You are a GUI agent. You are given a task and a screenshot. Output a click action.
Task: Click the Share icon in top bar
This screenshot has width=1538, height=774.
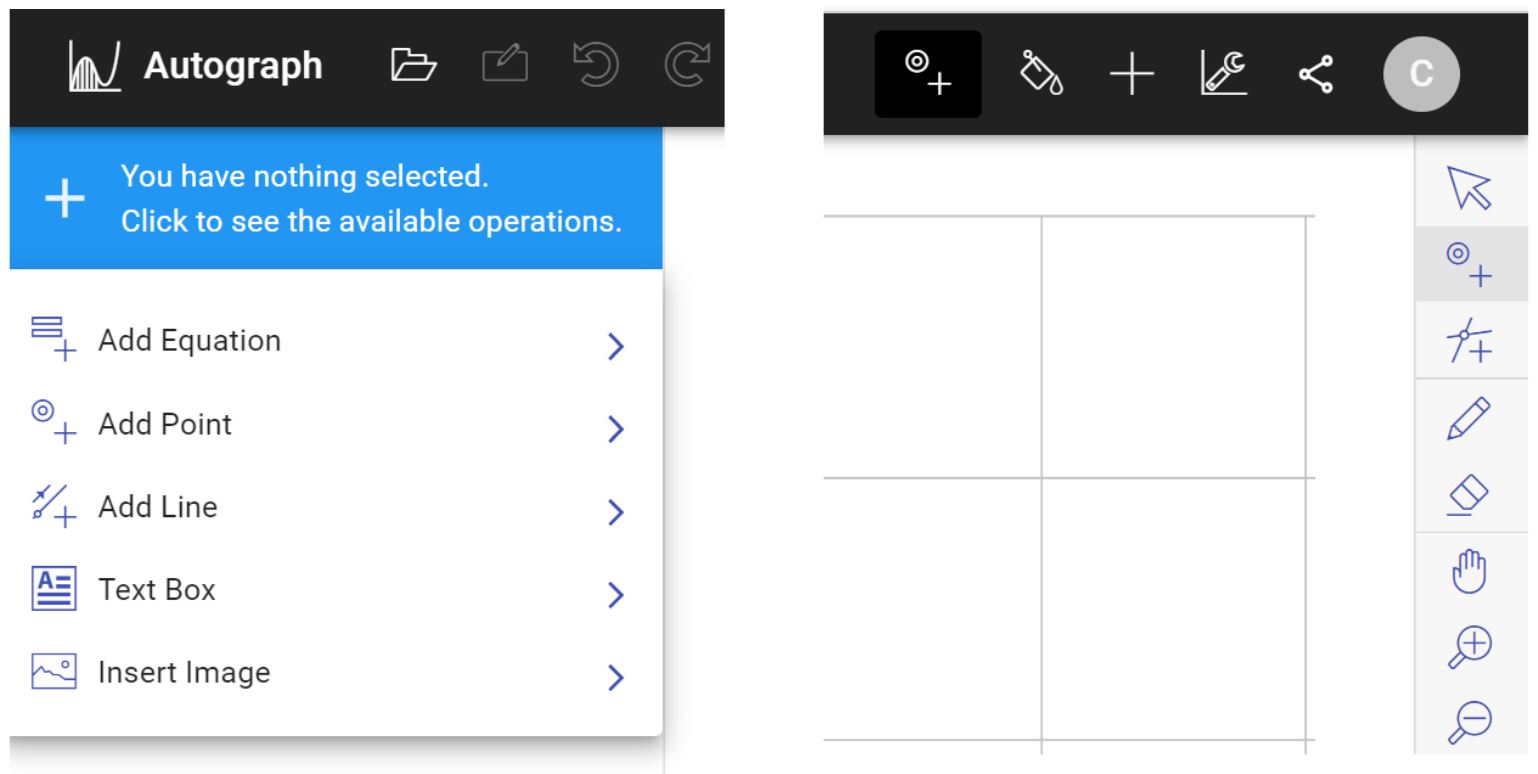pyautogui.click(x=1315, y=74)
